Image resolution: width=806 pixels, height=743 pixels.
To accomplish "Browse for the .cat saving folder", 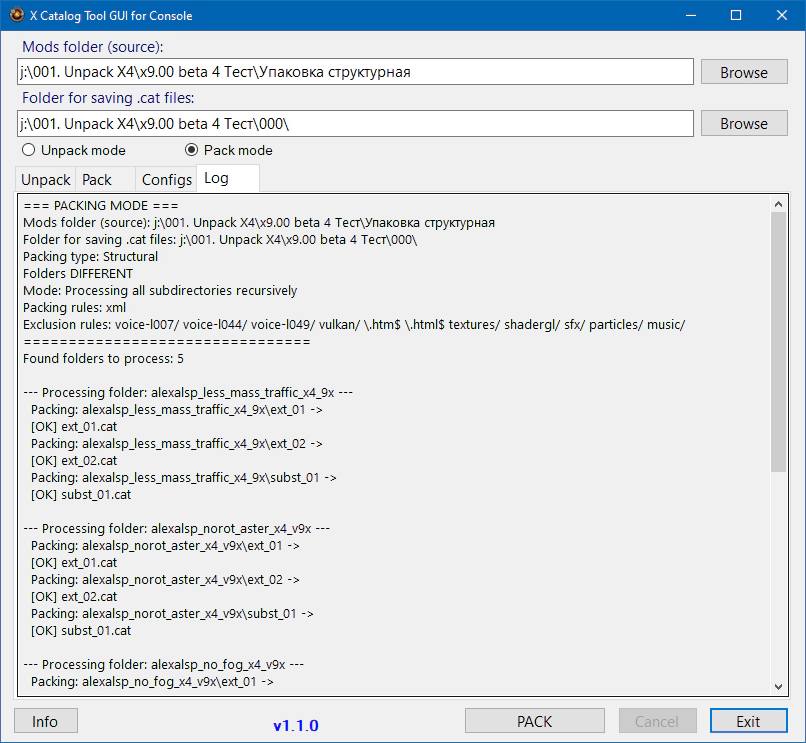I will click(744, 124).
